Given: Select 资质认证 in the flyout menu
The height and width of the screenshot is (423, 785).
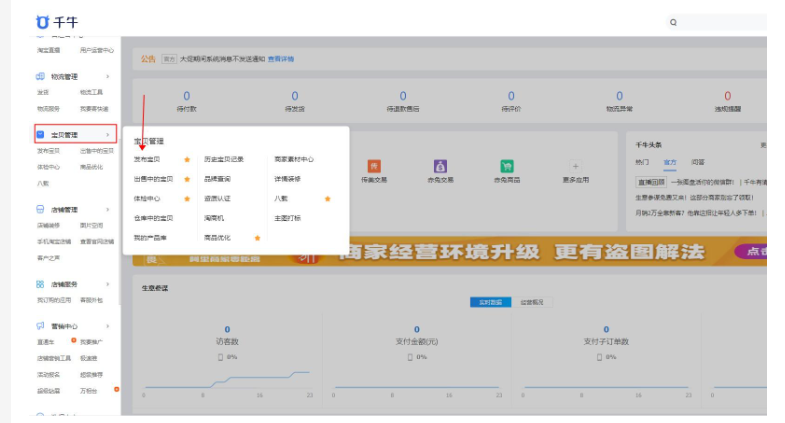Looking at the screenshot, I should click(217, 198).
